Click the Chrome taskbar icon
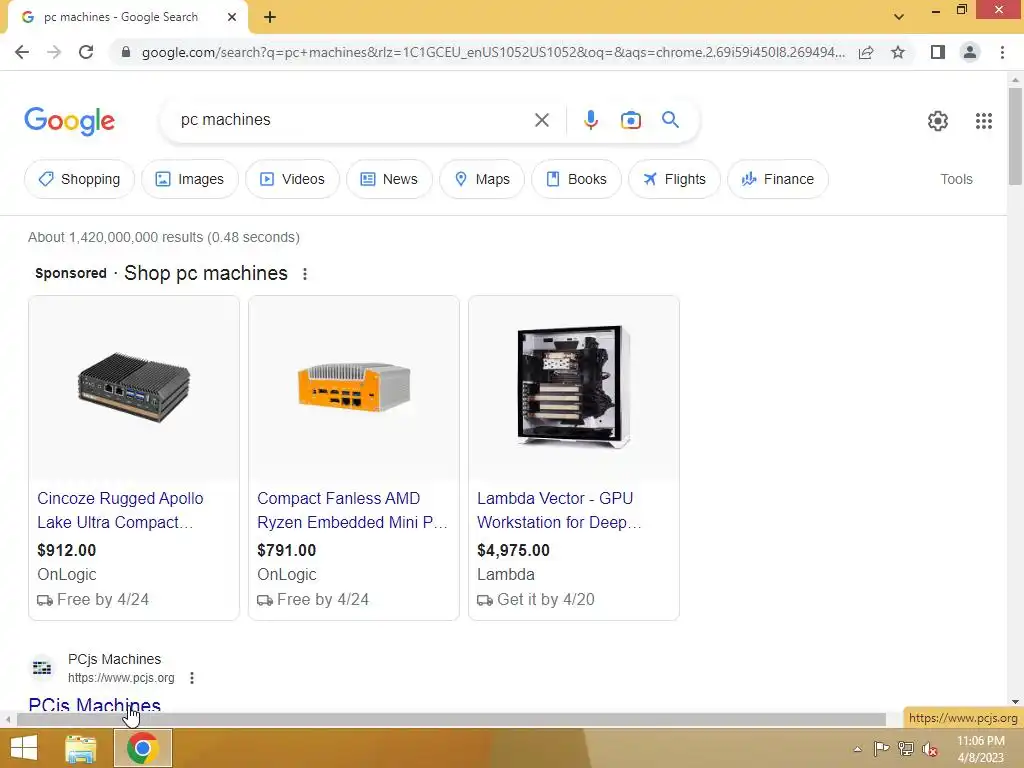Screen dimensions: 1024x768 [x=143, y=748]
